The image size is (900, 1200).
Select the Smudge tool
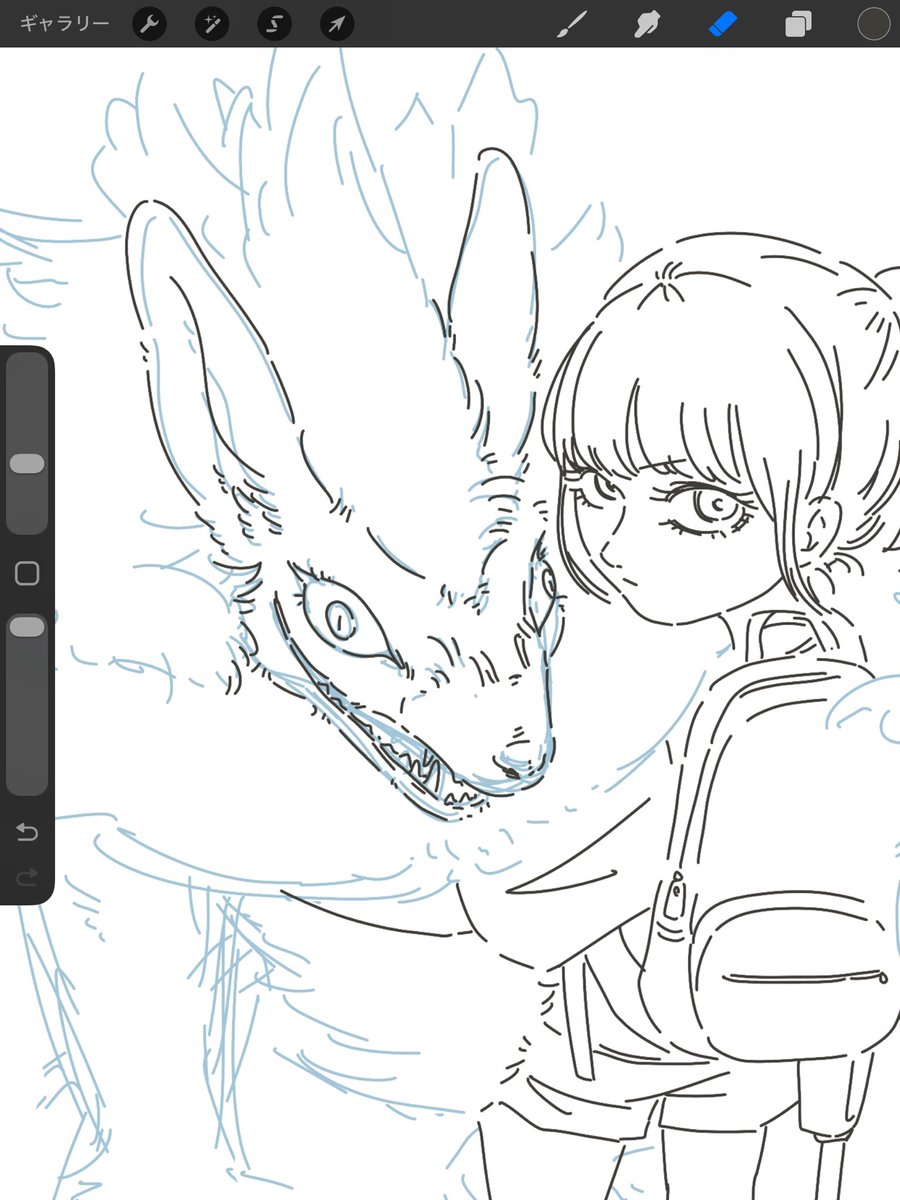pyautogui.click(x=648, y=24)
